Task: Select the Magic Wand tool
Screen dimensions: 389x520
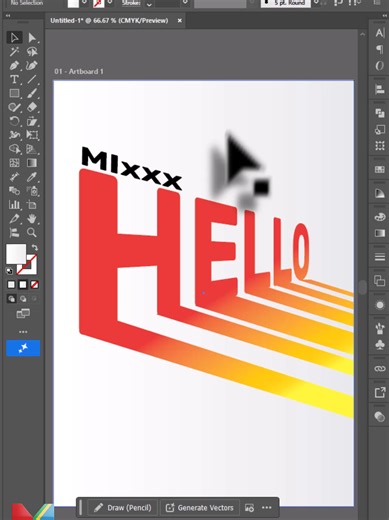Action: [x=14, y=52]
